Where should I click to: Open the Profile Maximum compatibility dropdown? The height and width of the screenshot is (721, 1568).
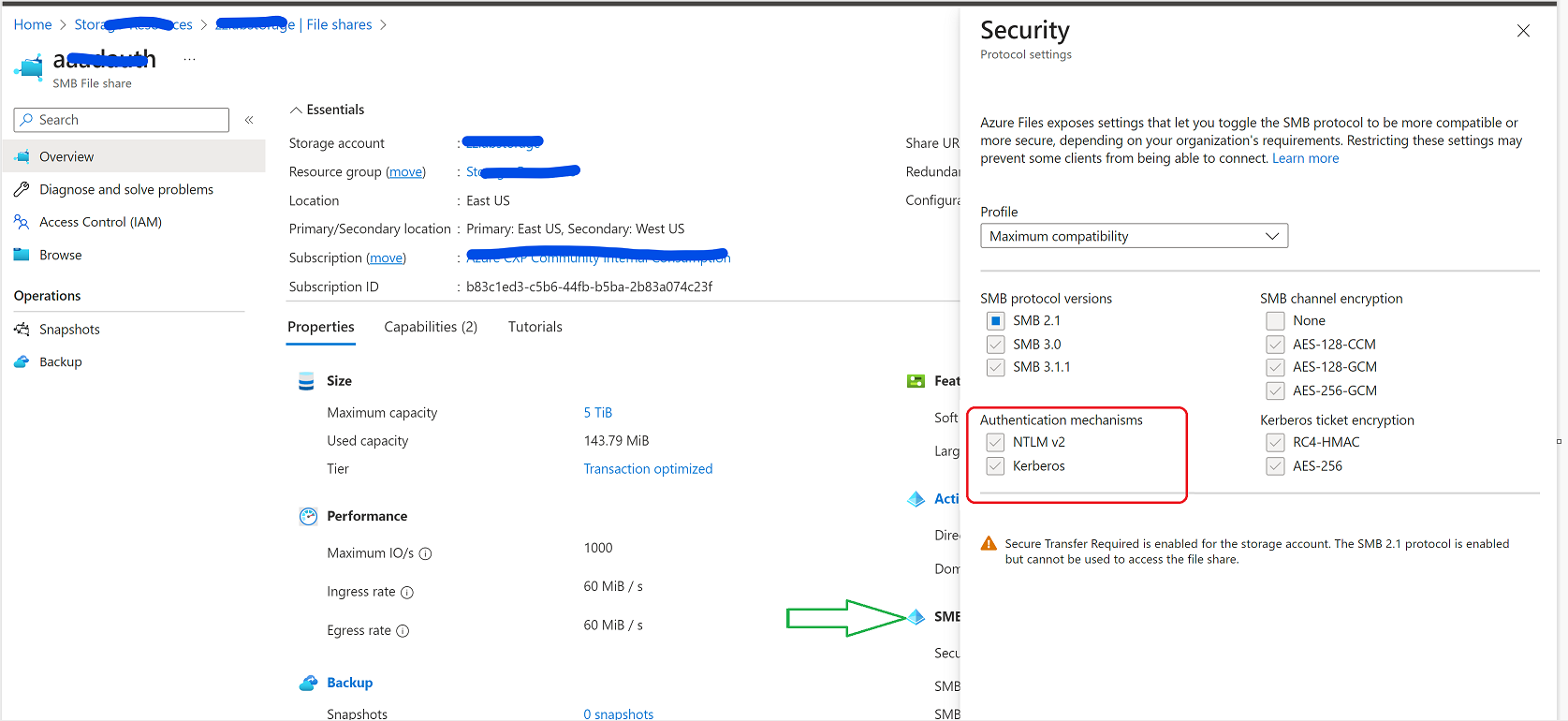point(1134,236)
